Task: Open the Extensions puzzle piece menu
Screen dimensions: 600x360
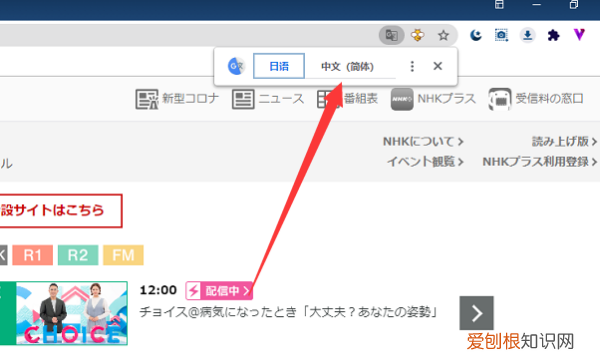Action: (x=553, y=36)
